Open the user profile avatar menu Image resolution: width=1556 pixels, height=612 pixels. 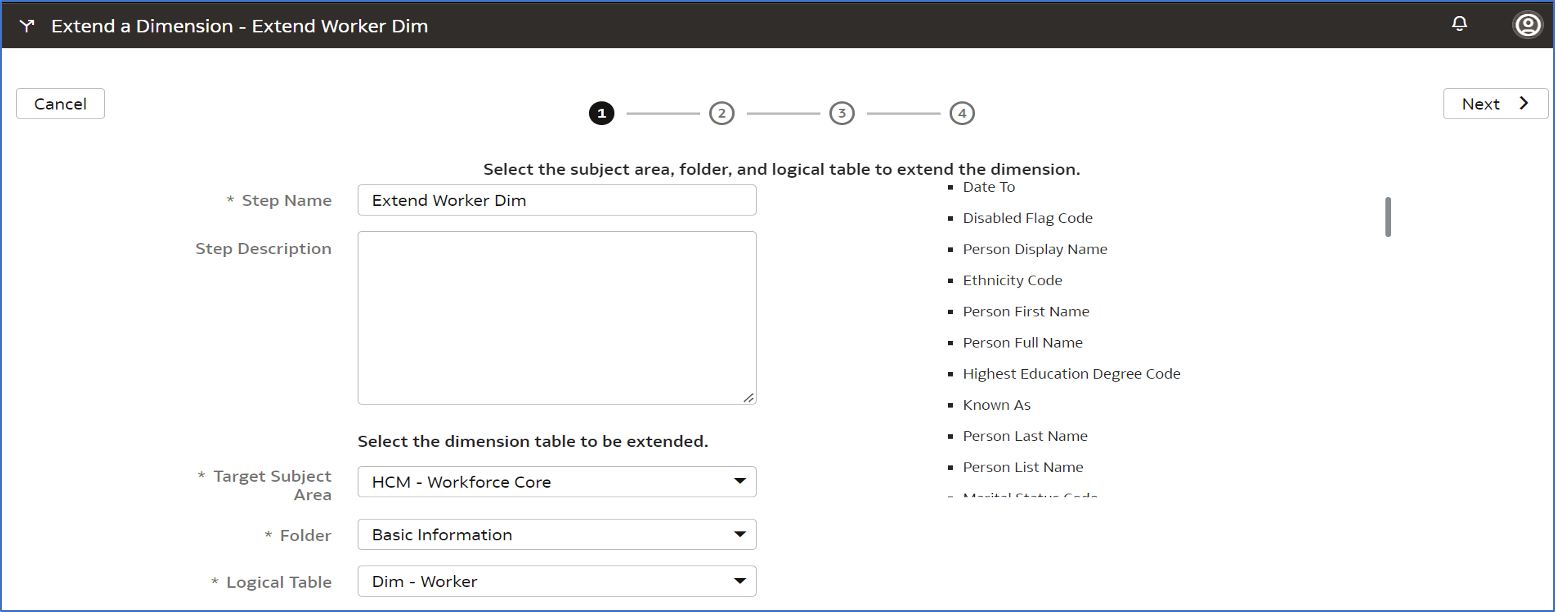pyautogui.click(x=1527, y=25)
